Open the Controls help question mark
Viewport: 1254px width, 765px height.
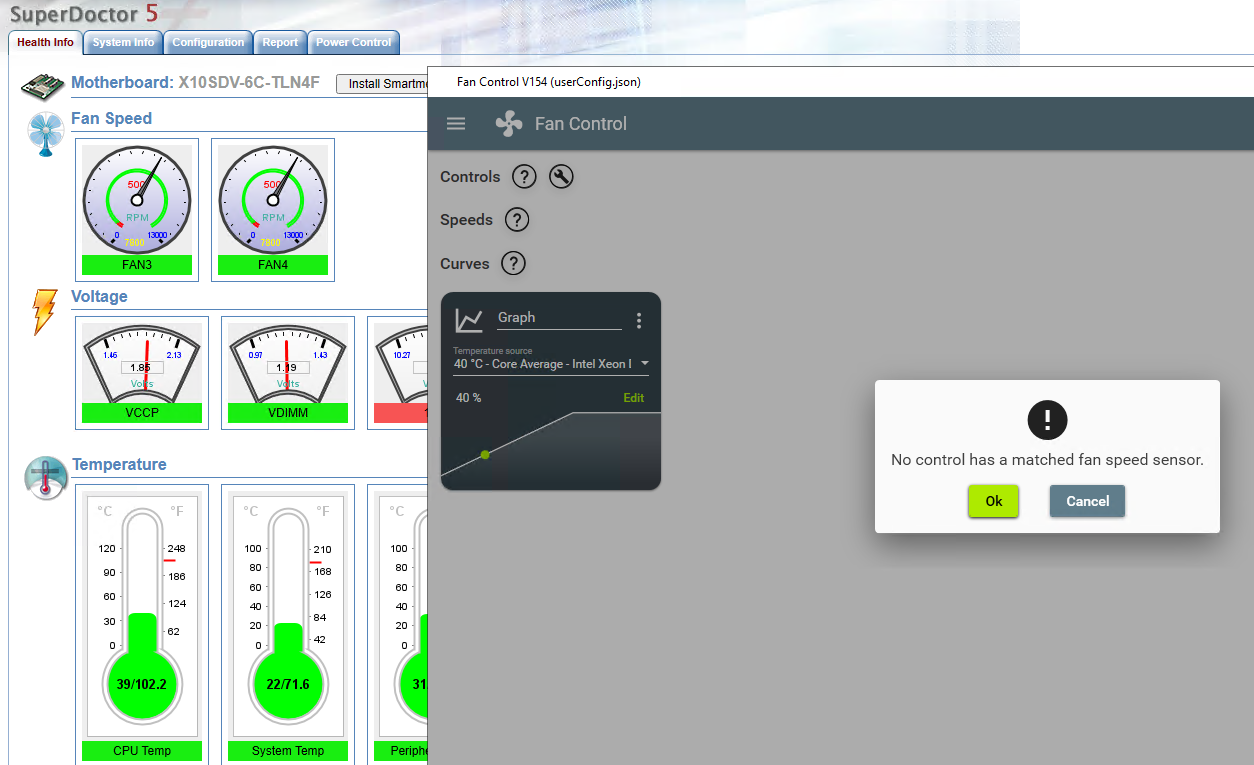pos(523,176)
